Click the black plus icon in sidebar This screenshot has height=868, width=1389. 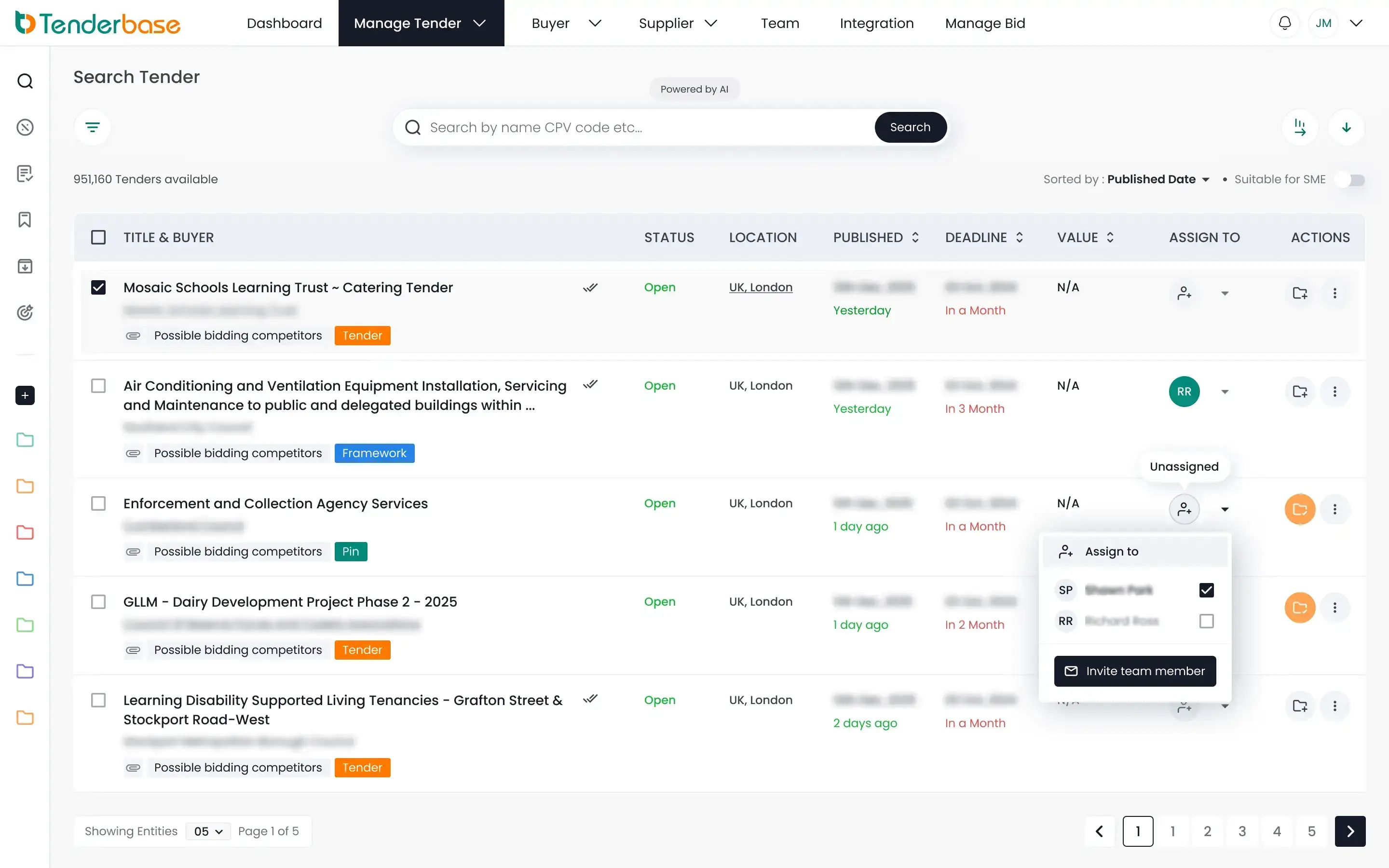25,395
